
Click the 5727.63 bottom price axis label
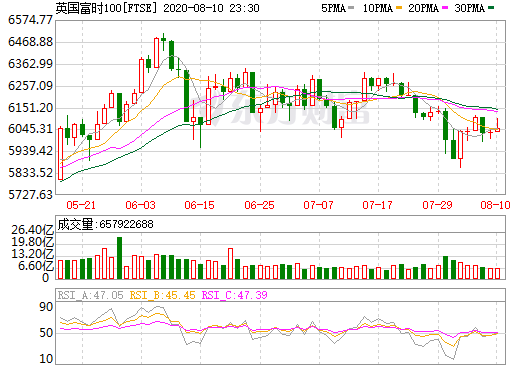[x=30, y=195]
